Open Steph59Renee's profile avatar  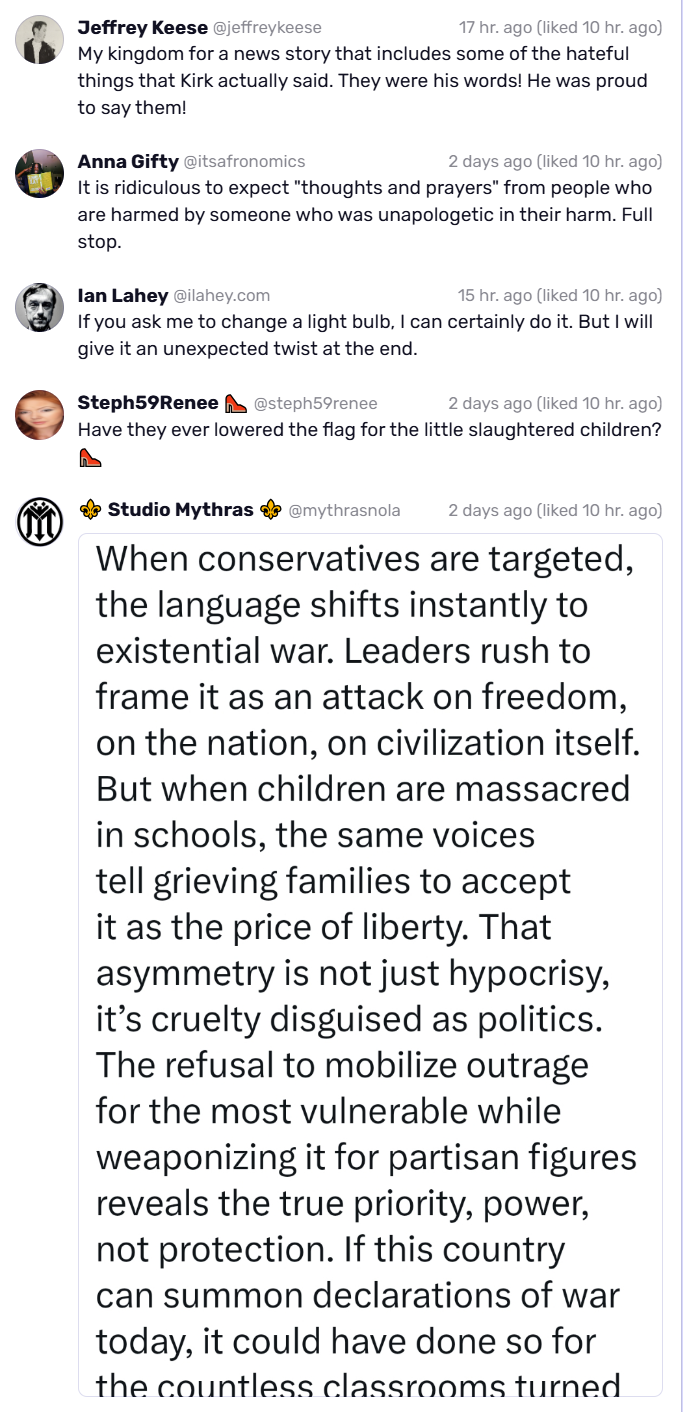click(x=40, y=415)
